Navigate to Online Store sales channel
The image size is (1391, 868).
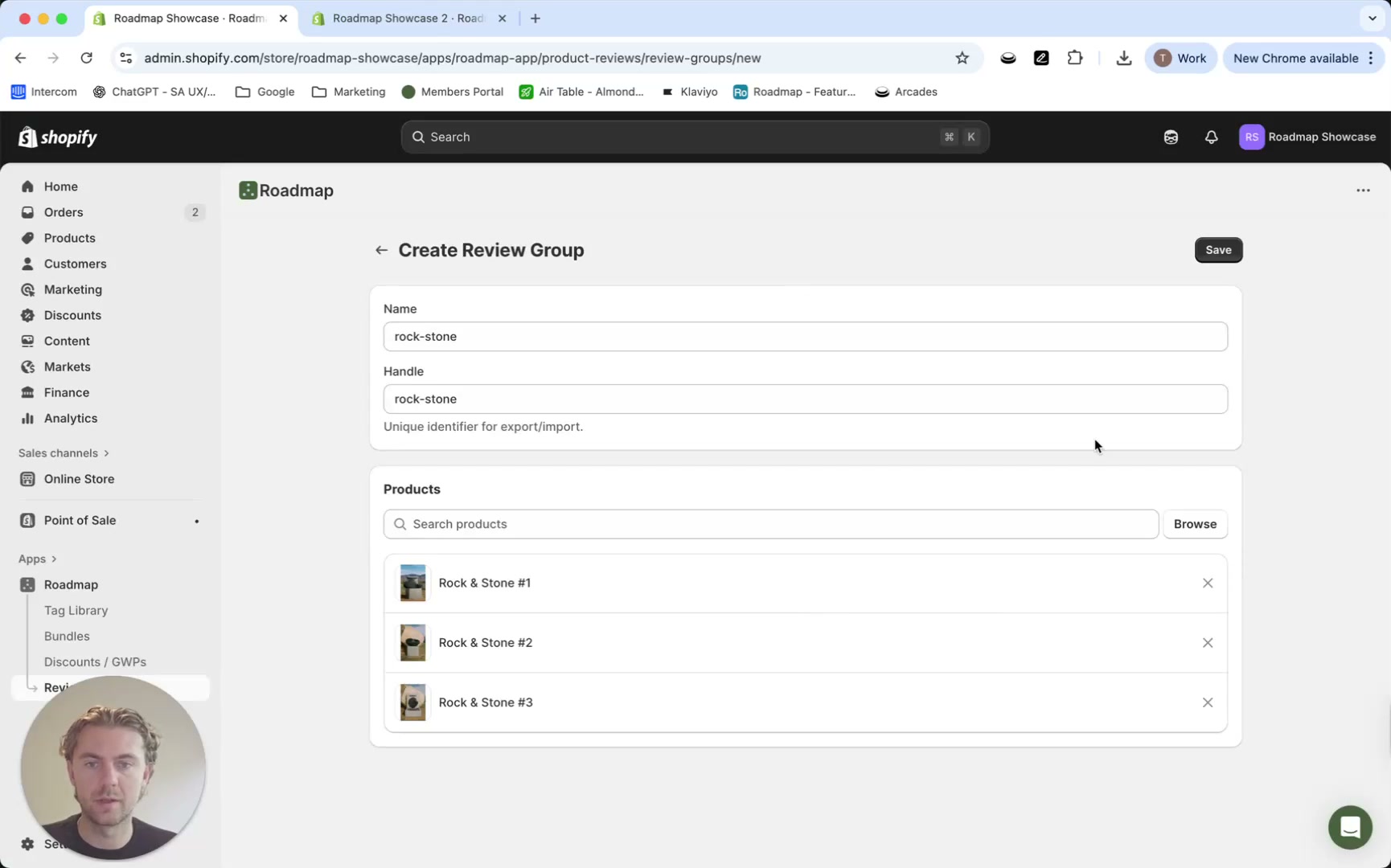[79, 478]
